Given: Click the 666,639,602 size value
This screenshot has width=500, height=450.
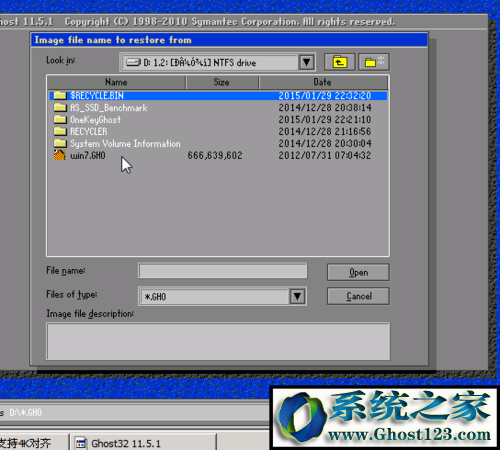Looking at the screenshot, I should (x=215, y=156).
